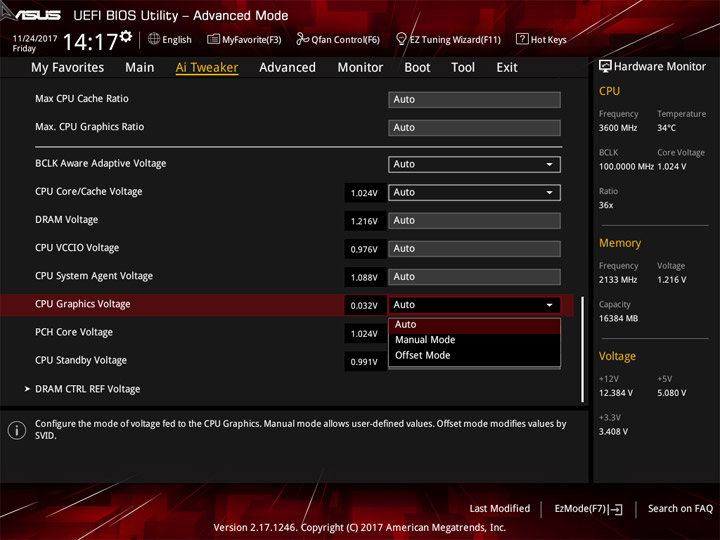
Task: Launch EZ Tuning Wizard(F11)
Action: [448, 39]
